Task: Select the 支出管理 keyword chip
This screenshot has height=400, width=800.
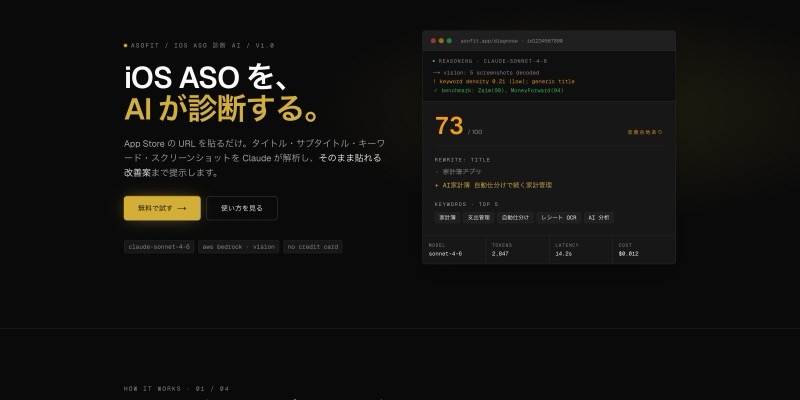Action: (x=479, y=218)
